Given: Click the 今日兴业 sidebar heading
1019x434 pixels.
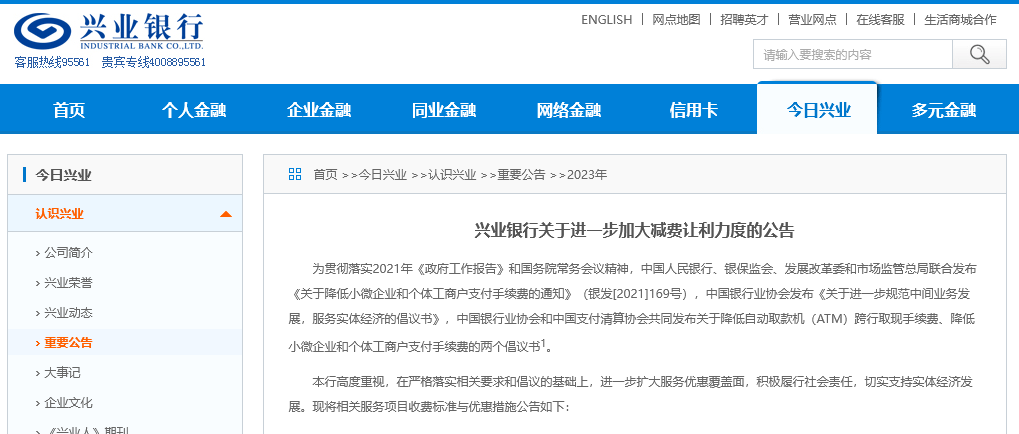Looking at the screenshot, I should point(63,175).
